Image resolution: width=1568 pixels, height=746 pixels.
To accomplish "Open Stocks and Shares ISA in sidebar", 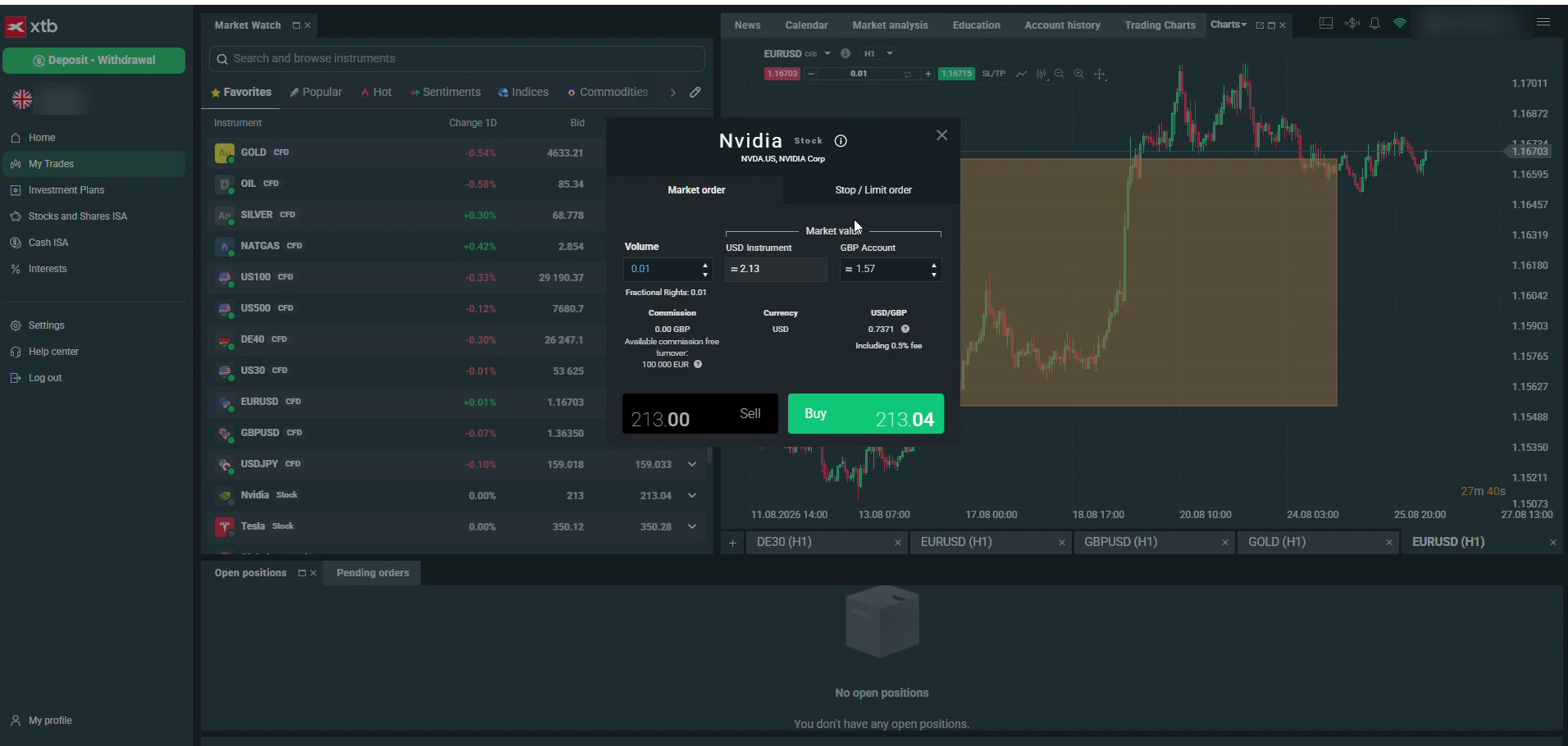I will (x=78, y=216).
